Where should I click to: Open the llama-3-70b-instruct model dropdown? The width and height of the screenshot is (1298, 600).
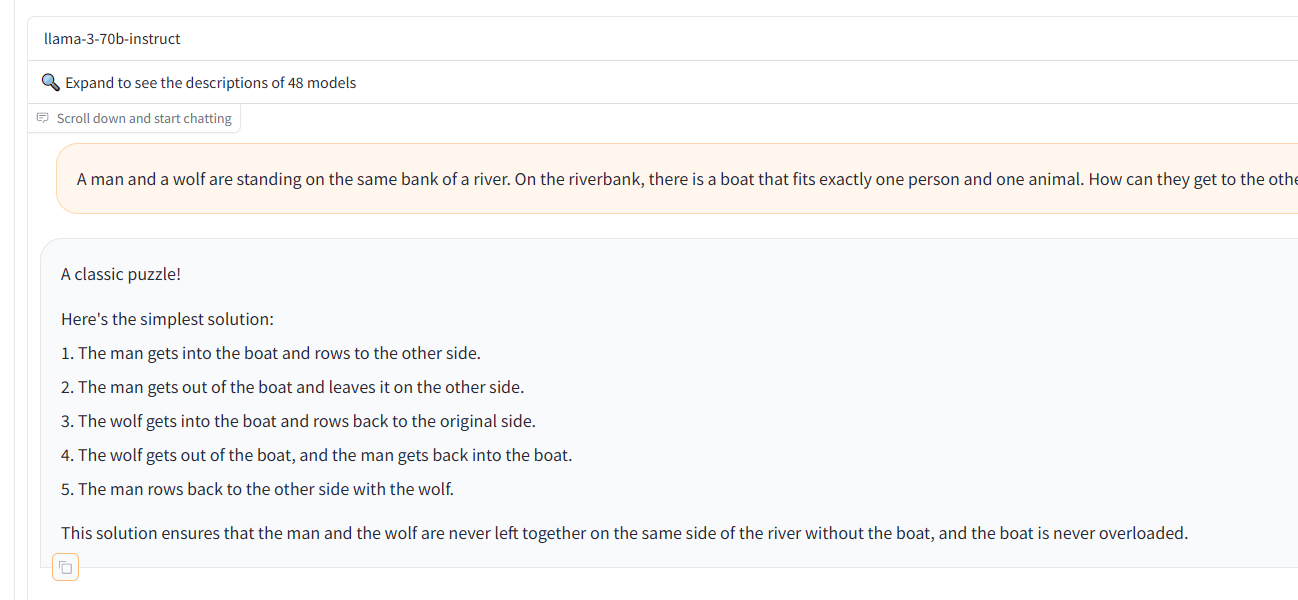click(x=112, y=39)
